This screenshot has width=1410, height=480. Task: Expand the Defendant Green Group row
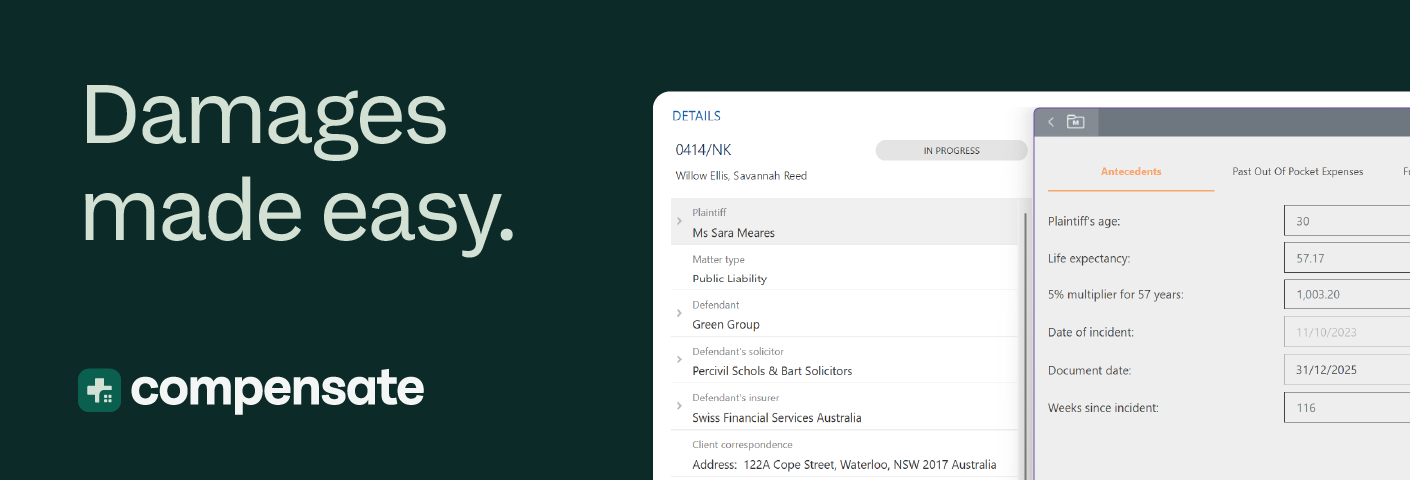tap(680, 314)
